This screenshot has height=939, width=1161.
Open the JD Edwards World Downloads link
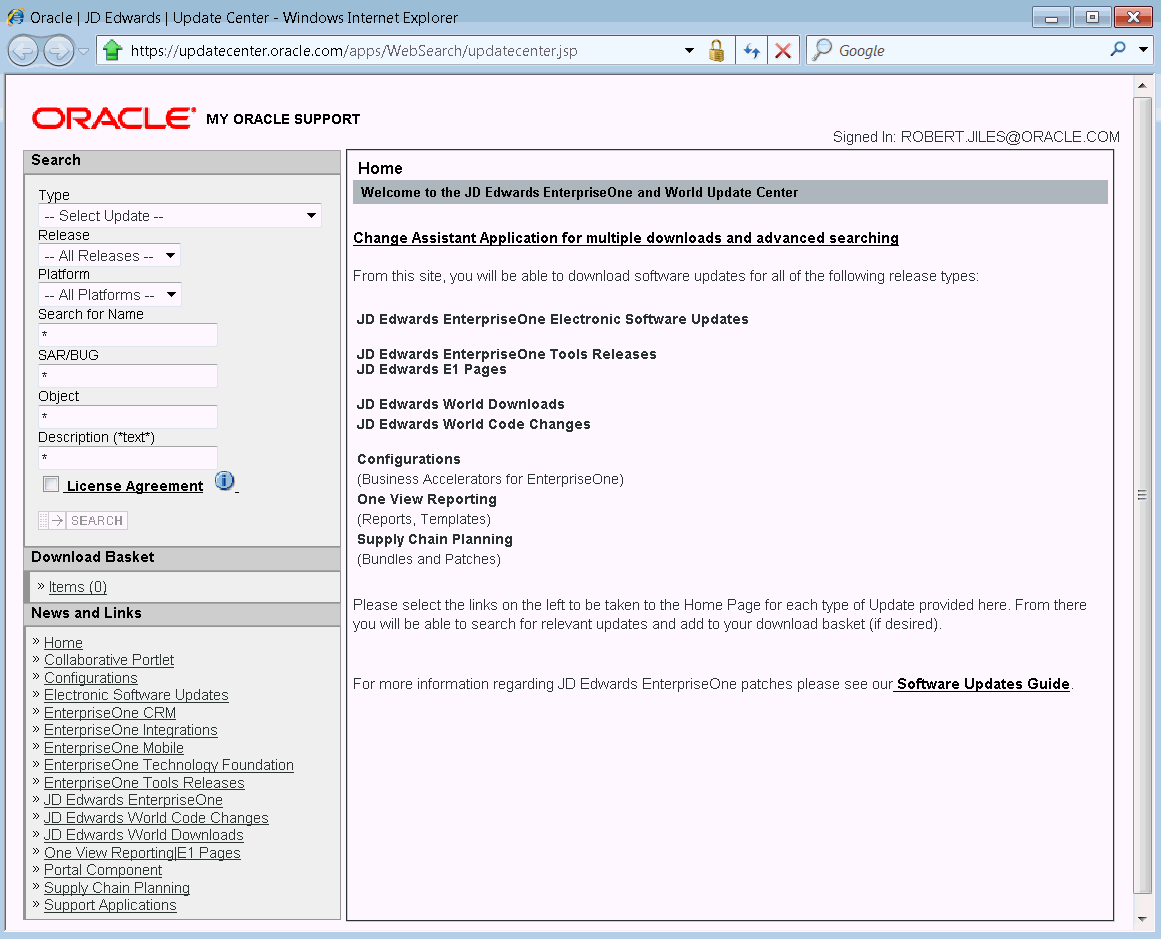coord(144,835)
